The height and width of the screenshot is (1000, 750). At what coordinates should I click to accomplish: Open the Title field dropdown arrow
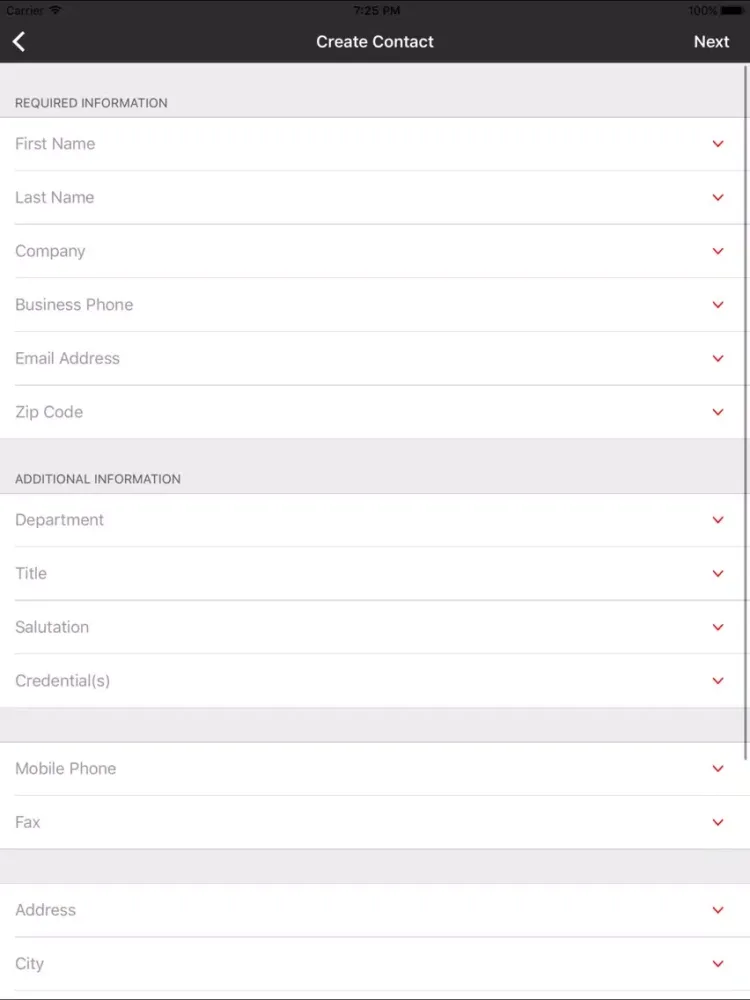[x=717, y=573]
